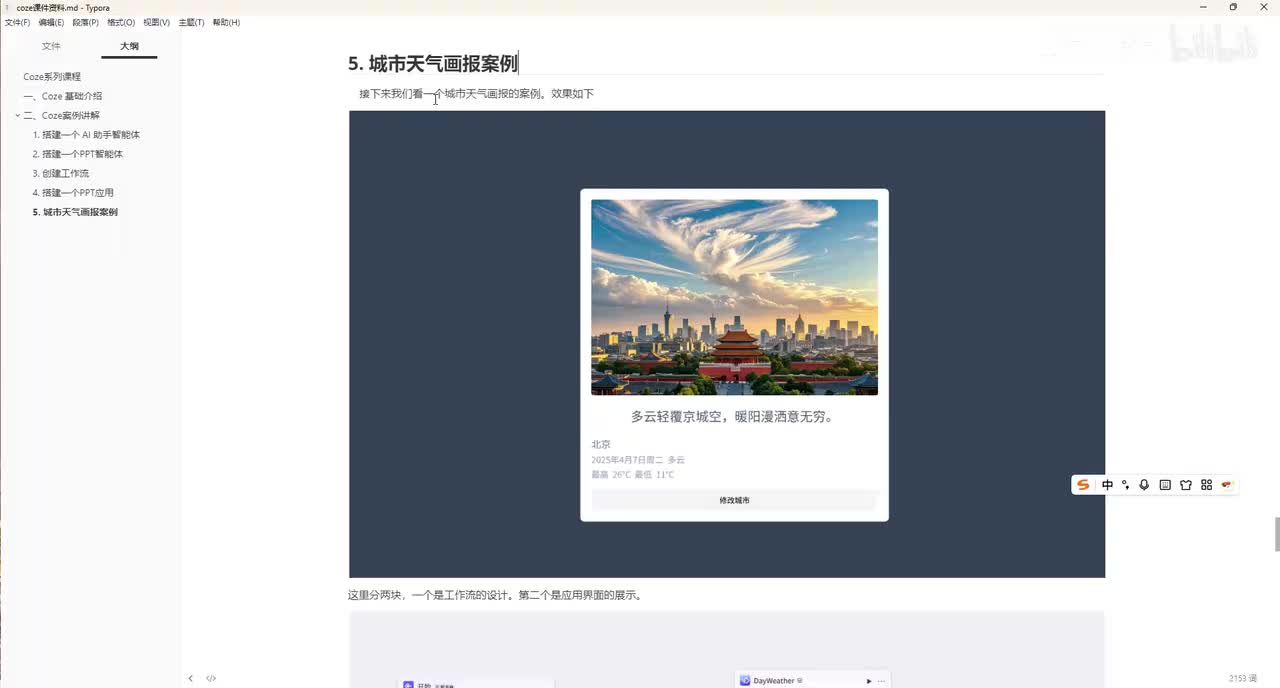
Task: Click paragraph 这里分两块，一个是工作流的设计
Action: [x=495, y=595]
